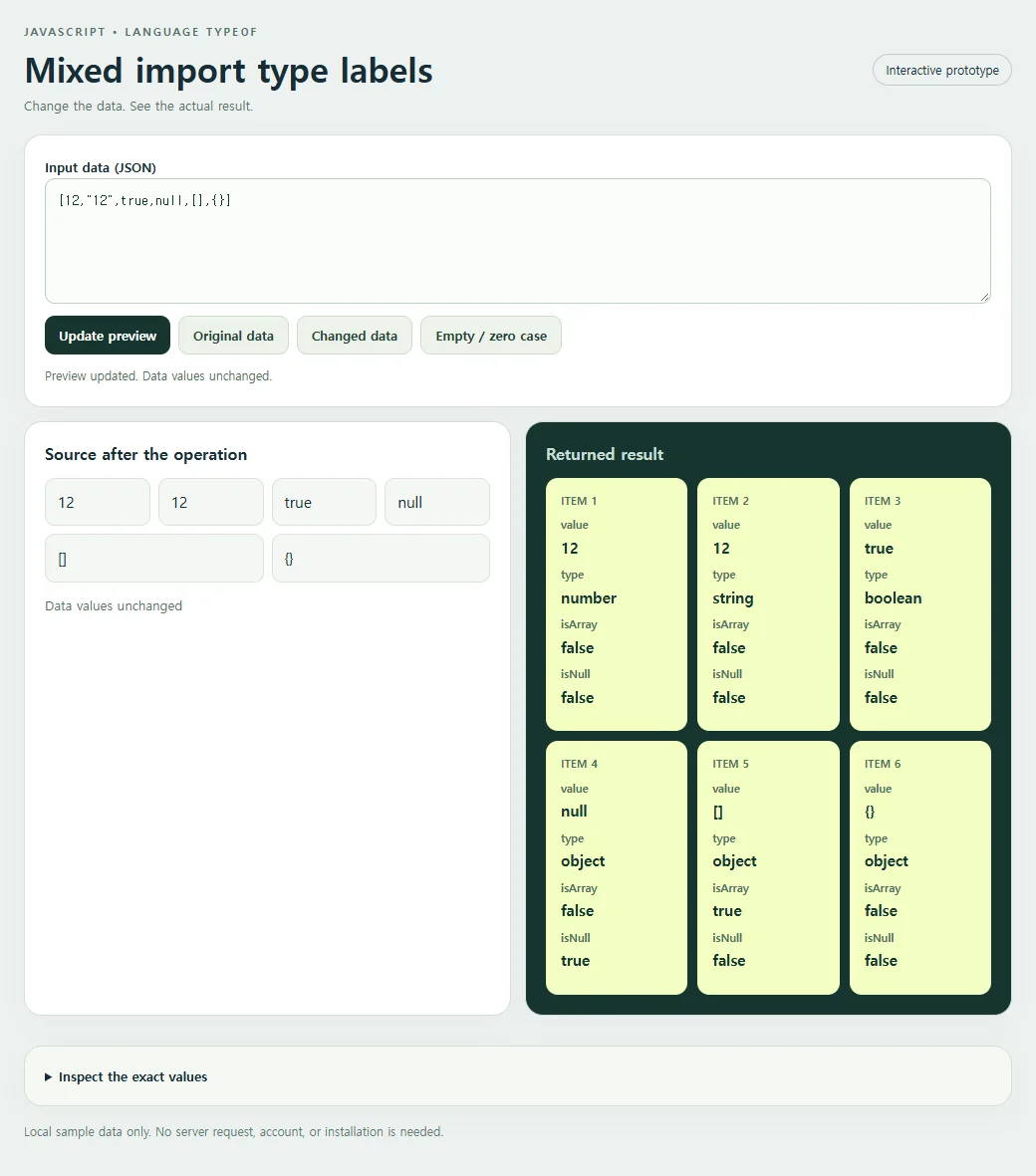1036x1176 pixels.
Task: Click the Update preview button
Action: [x=108, y=336]
